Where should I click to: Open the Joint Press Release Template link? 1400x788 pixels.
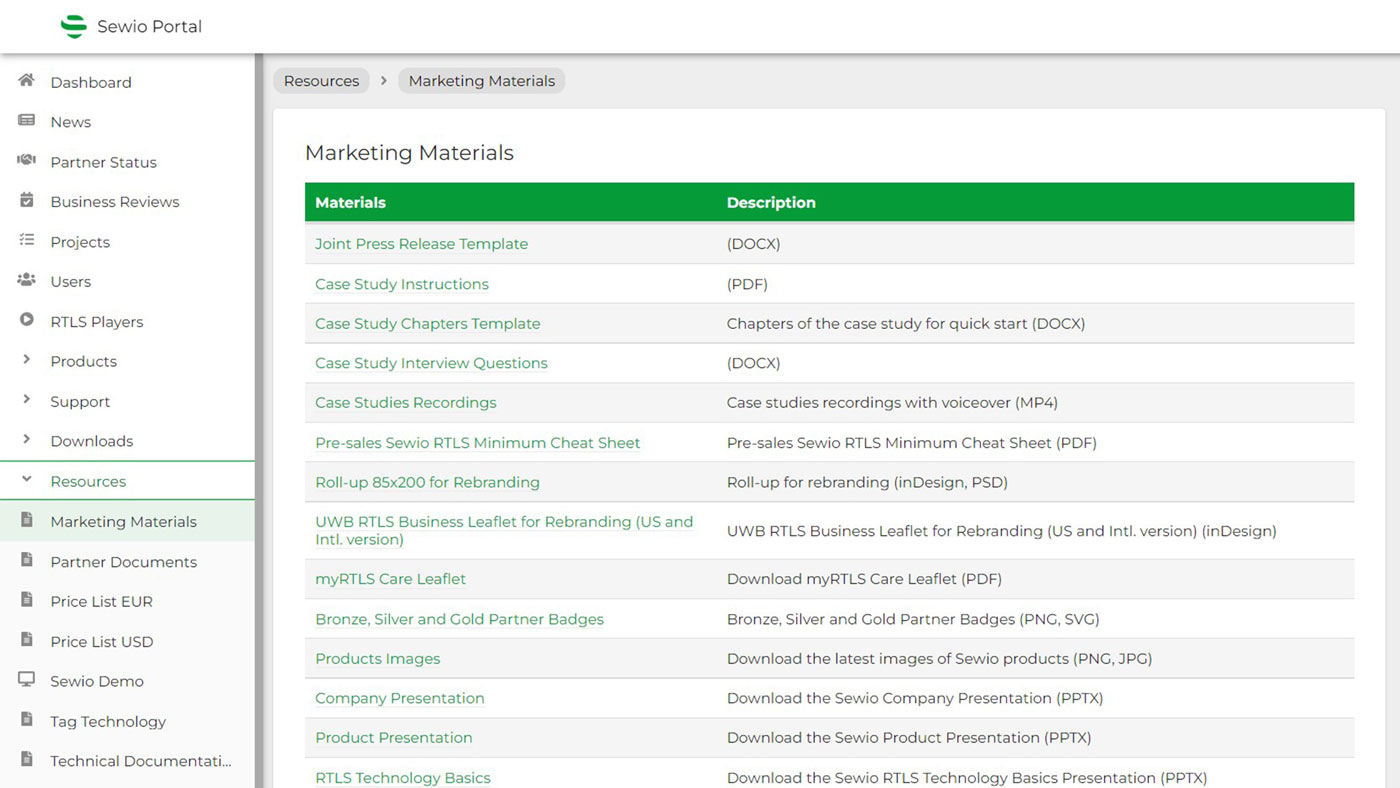point(421,244)
